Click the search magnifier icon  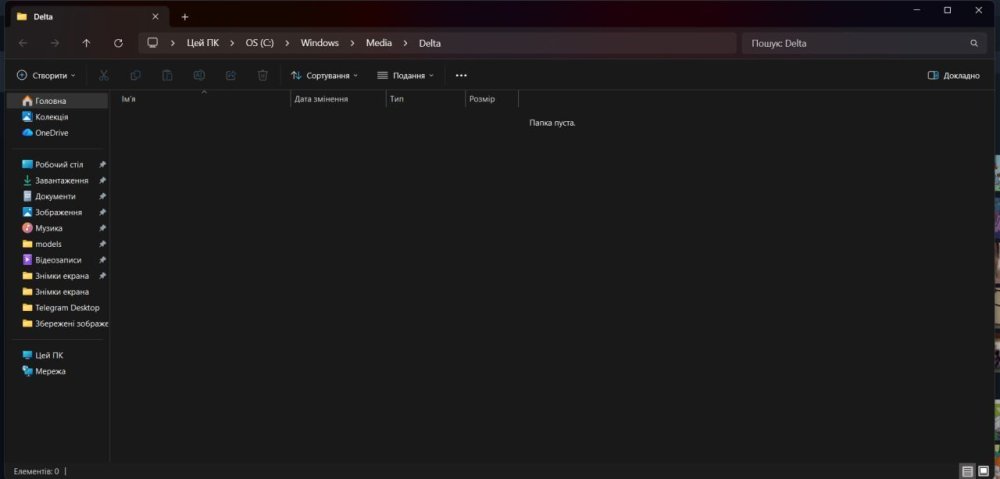[x=974, y=43]
